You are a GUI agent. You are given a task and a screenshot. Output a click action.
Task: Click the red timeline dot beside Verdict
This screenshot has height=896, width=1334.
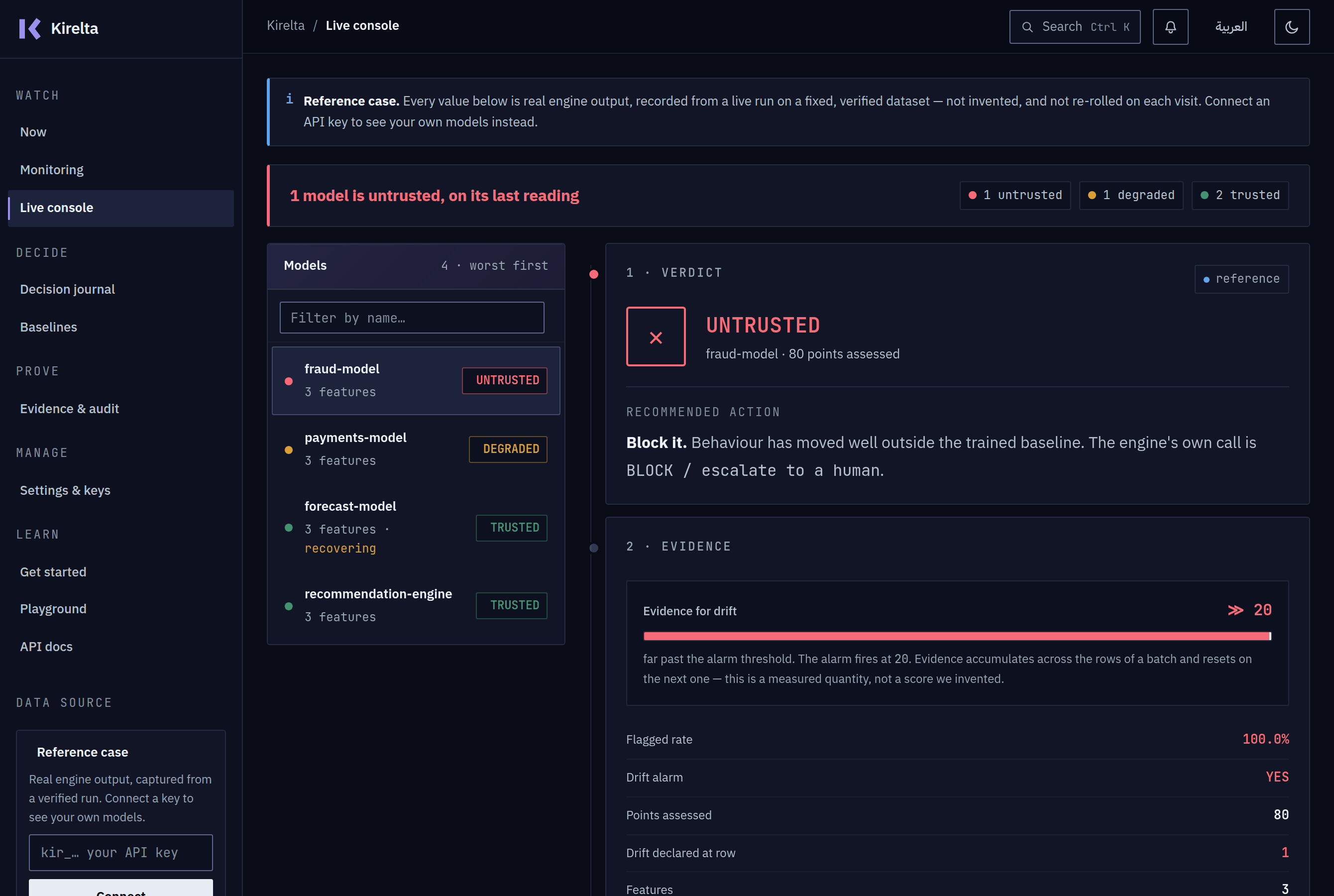coord(594,274)
